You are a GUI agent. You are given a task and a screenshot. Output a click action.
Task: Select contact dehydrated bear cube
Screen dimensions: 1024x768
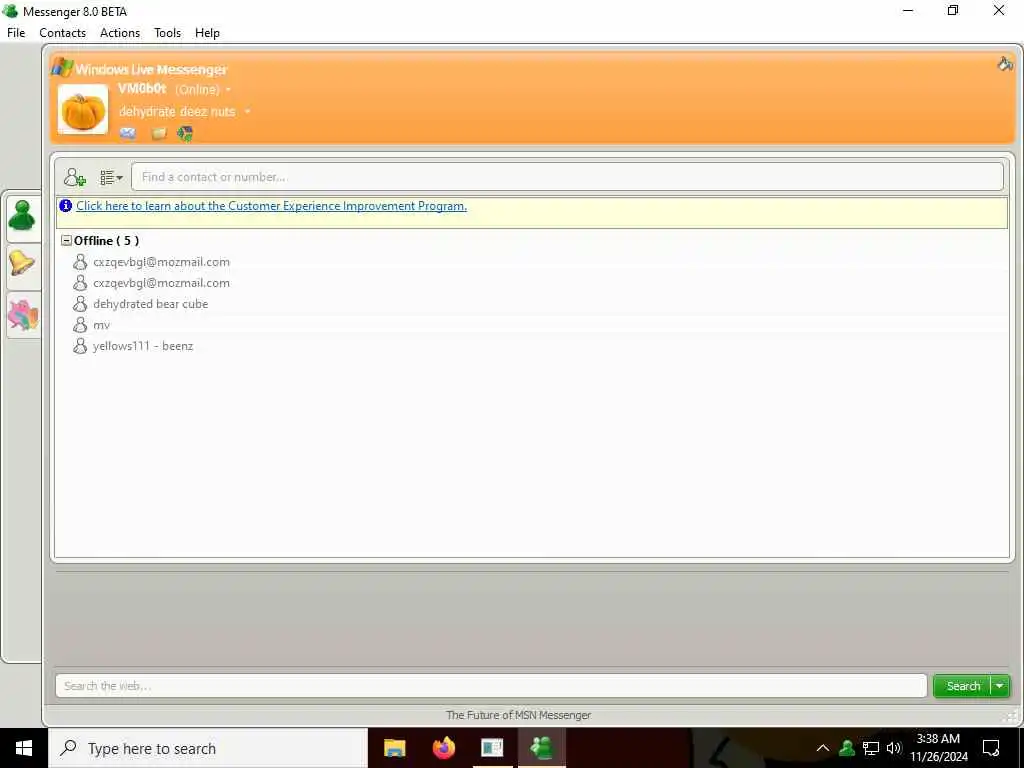pyautogui.click(x=150, y=304)
